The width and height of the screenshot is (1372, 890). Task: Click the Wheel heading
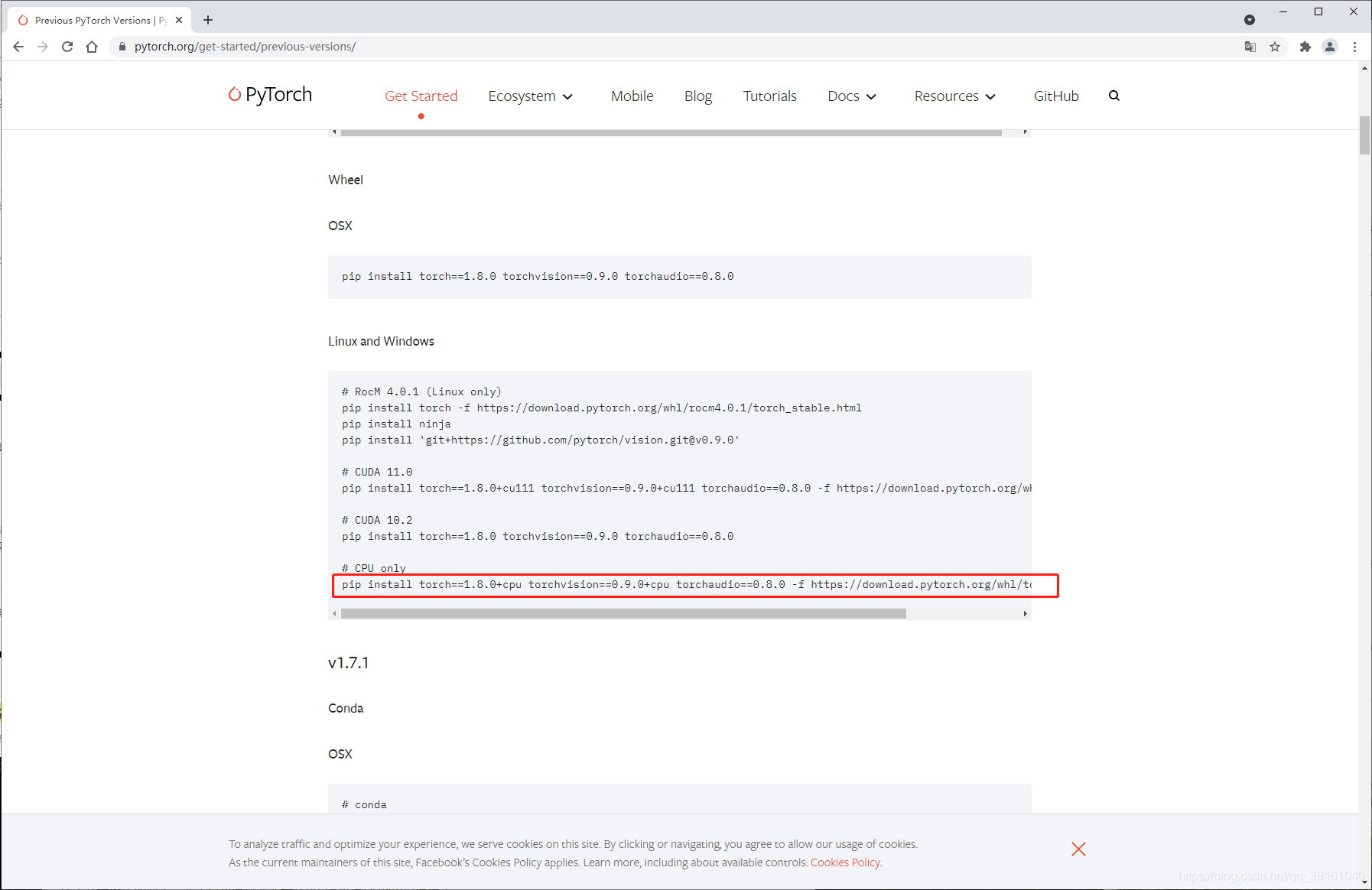[346, 180]
